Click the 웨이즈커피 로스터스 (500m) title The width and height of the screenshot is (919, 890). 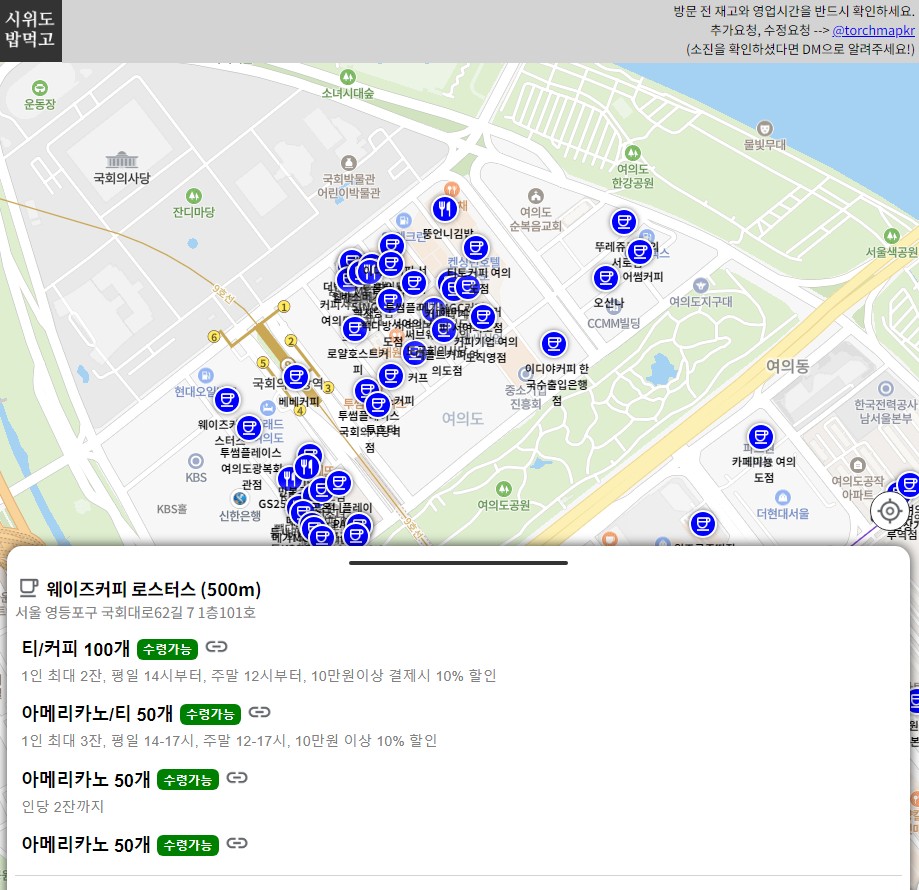click(x=154, y=589)
